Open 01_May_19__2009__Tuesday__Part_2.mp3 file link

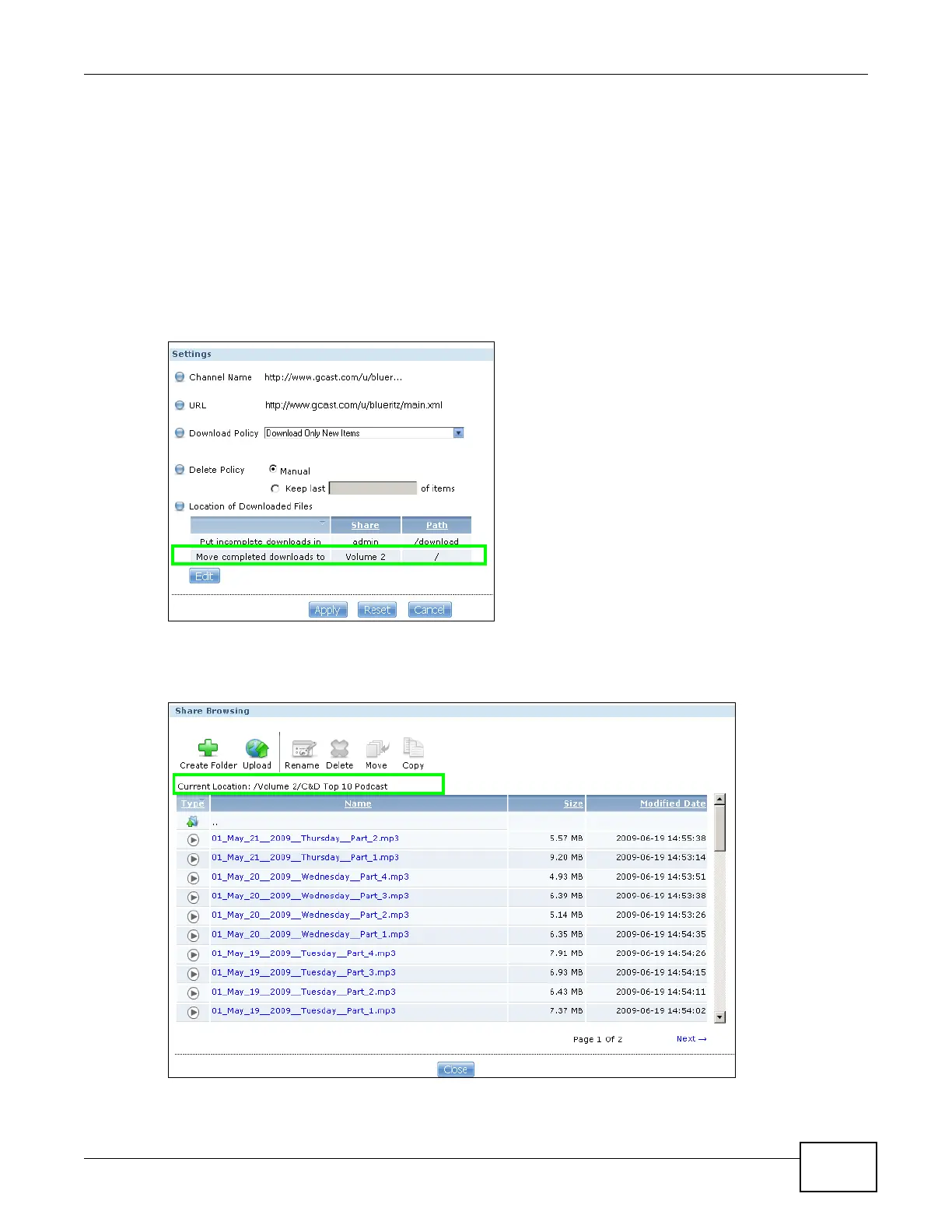pos(303,992)
